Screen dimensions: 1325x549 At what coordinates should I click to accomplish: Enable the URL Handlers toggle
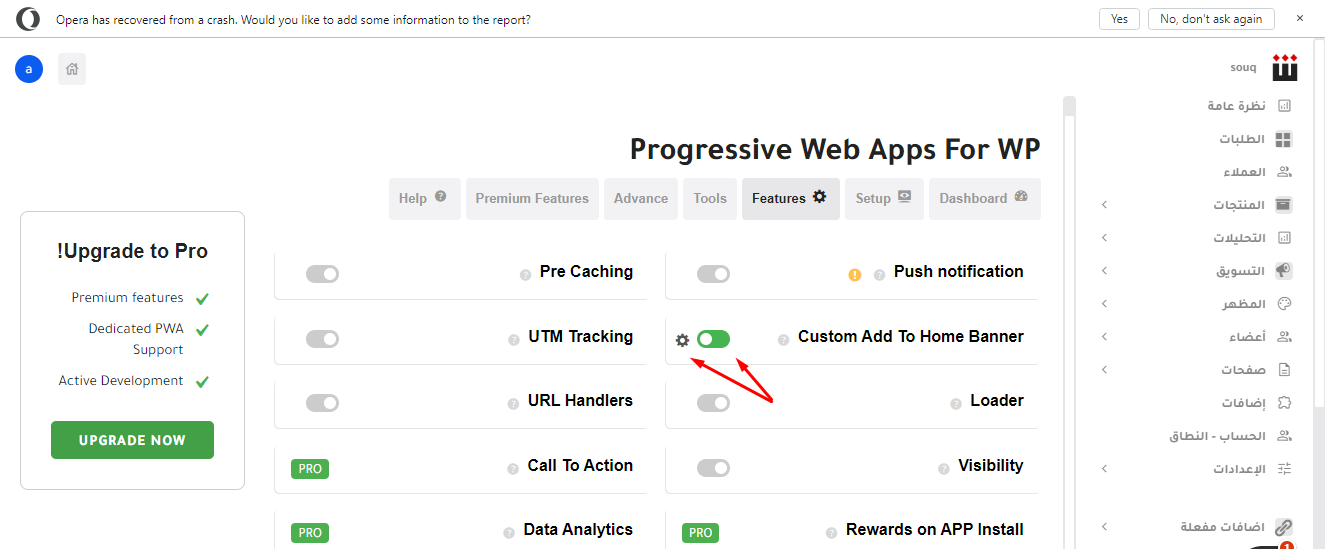point(322,403)
